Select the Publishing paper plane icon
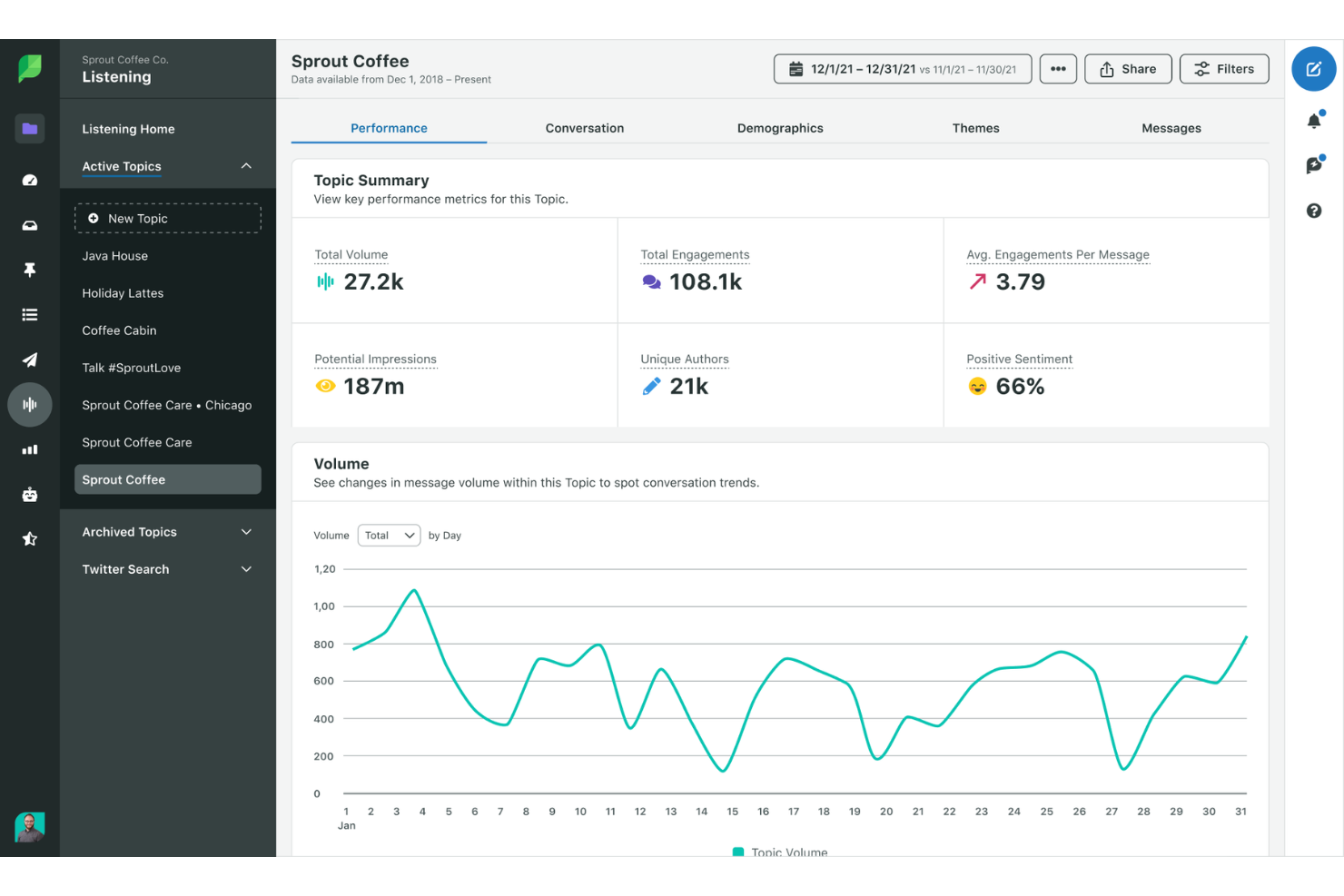 (x=30, y=359)
